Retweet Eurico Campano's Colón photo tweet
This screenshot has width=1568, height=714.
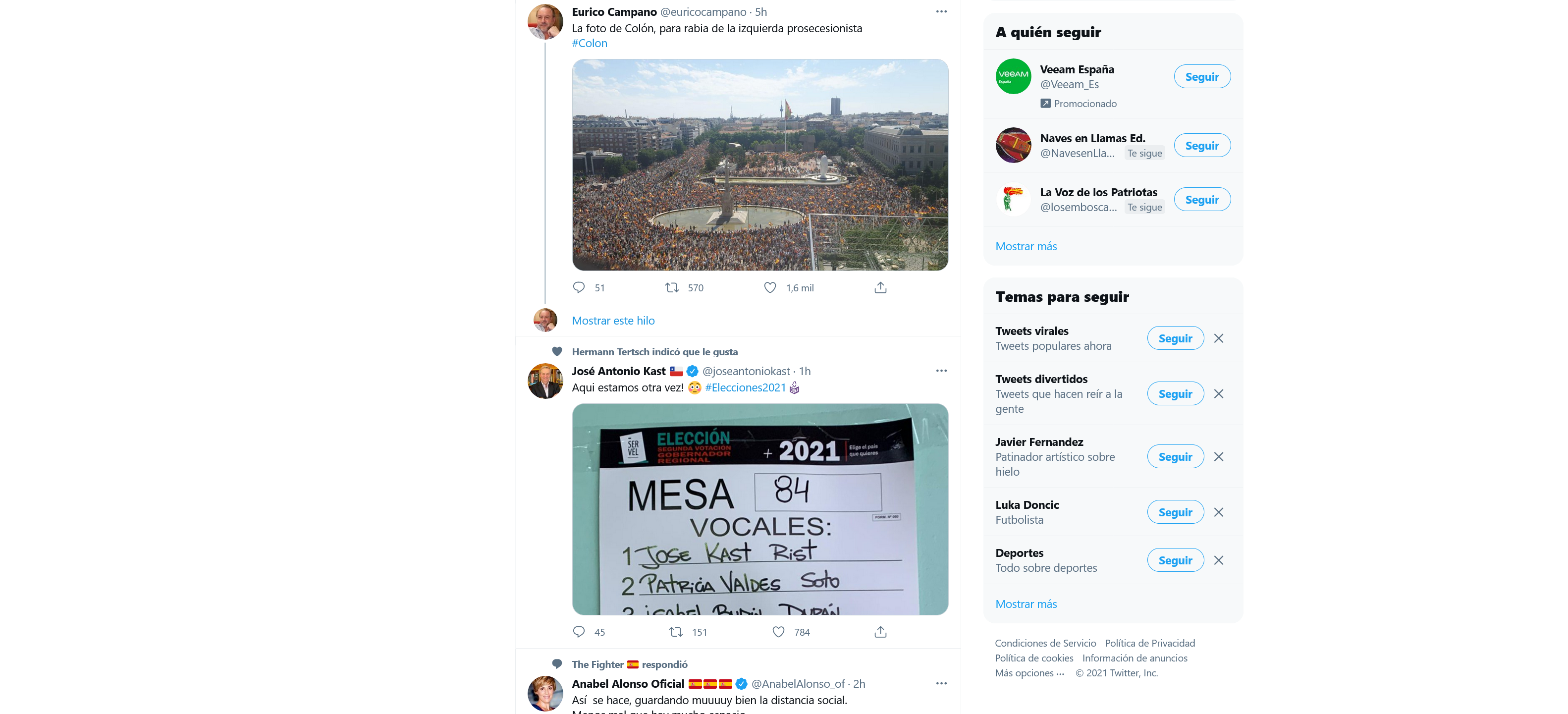672,287
